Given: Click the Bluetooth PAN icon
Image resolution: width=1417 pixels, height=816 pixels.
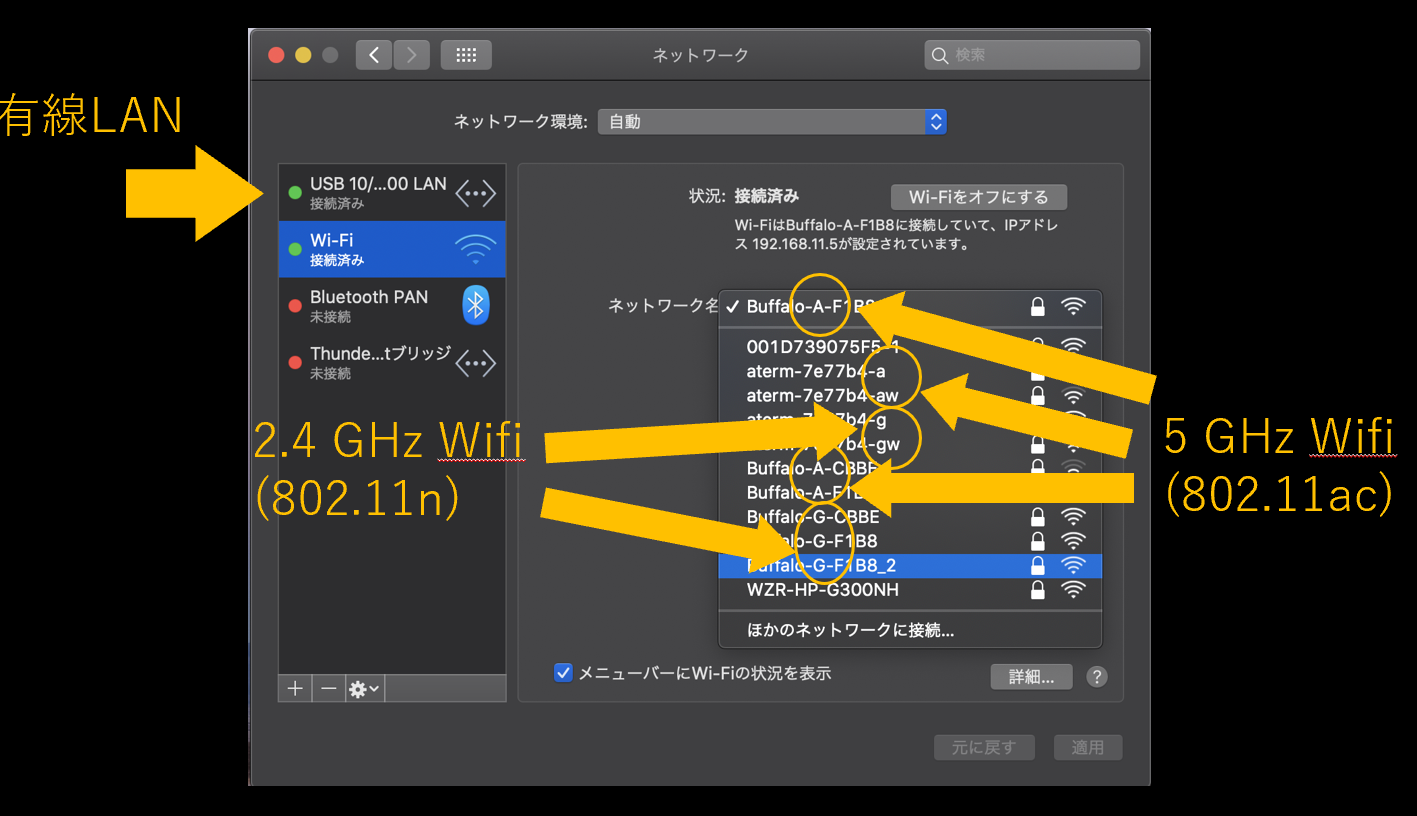Looking at the screenshot, I should [475, 304].
